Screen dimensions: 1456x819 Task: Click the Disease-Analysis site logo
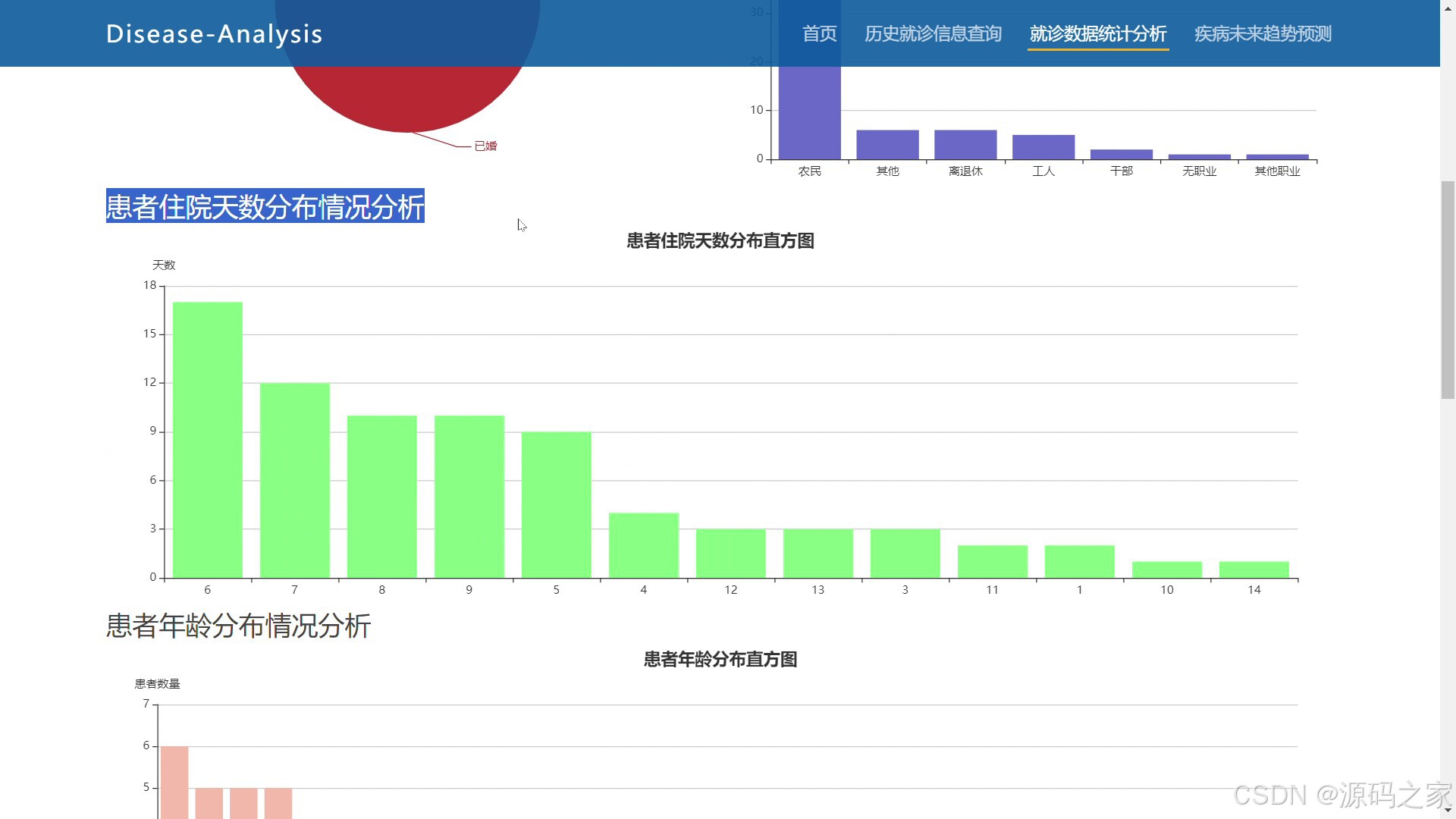tap(214, 33)
